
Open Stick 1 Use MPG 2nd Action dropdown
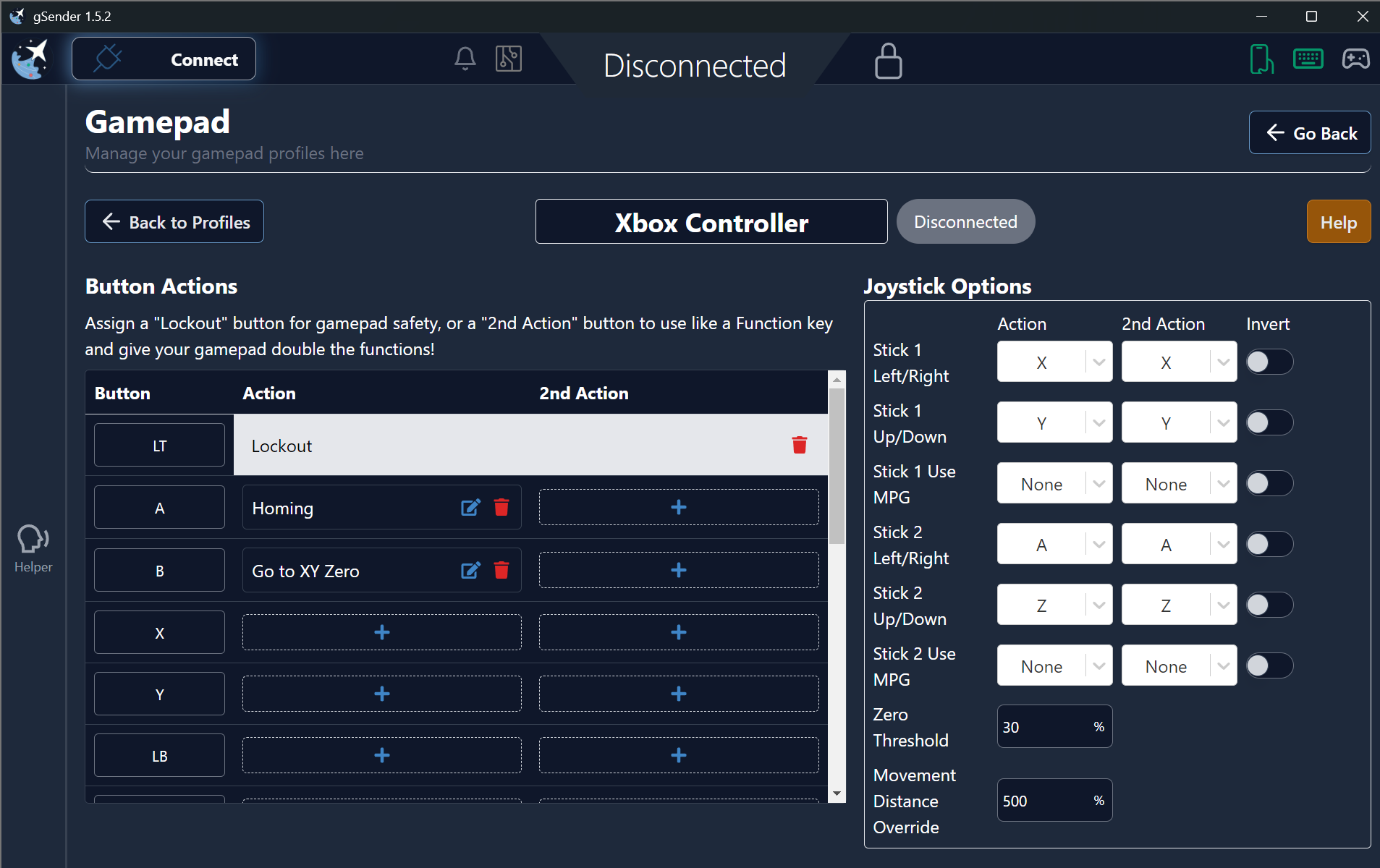tap(1179, 483)
